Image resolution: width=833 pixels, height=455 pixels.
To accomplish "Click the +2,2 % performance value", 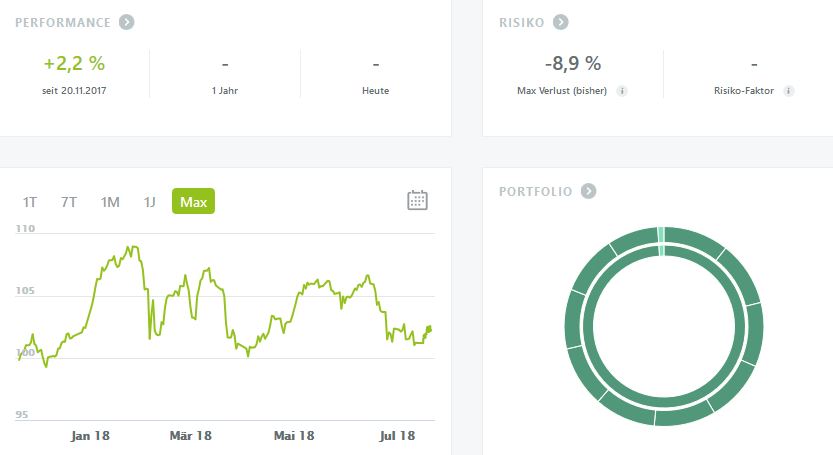I will (75, 64).
